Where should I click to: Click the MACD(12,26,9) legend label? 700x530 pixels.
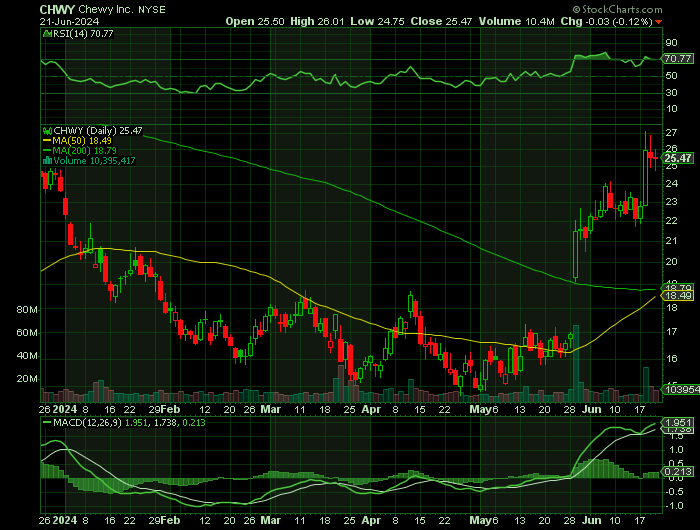point(87,422)
